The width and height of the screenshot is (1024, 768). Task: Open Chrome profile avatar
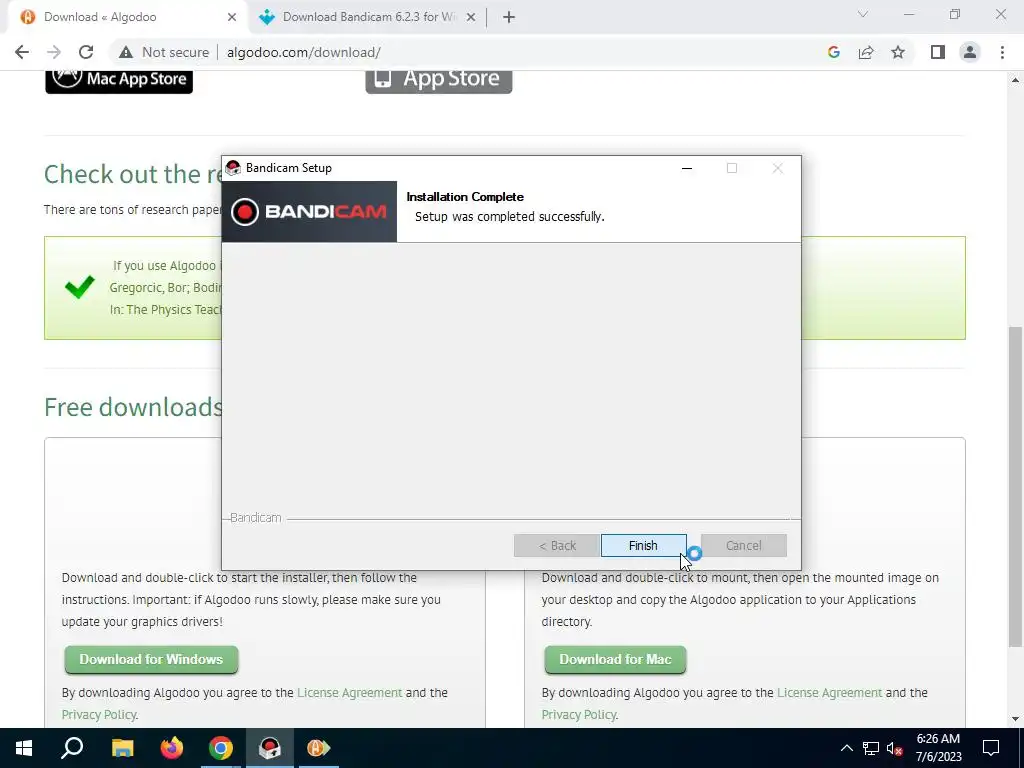970,52
